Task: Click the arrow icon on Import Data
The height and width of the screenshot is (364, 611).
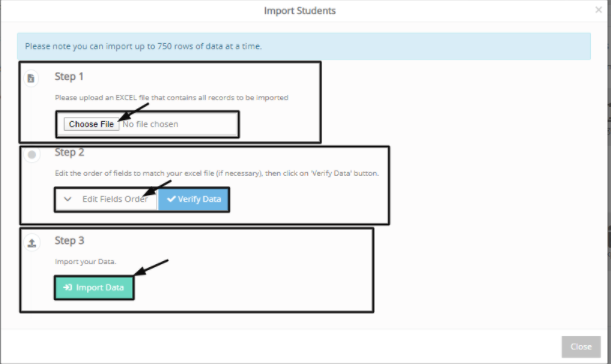Action: tap(67, 288)
